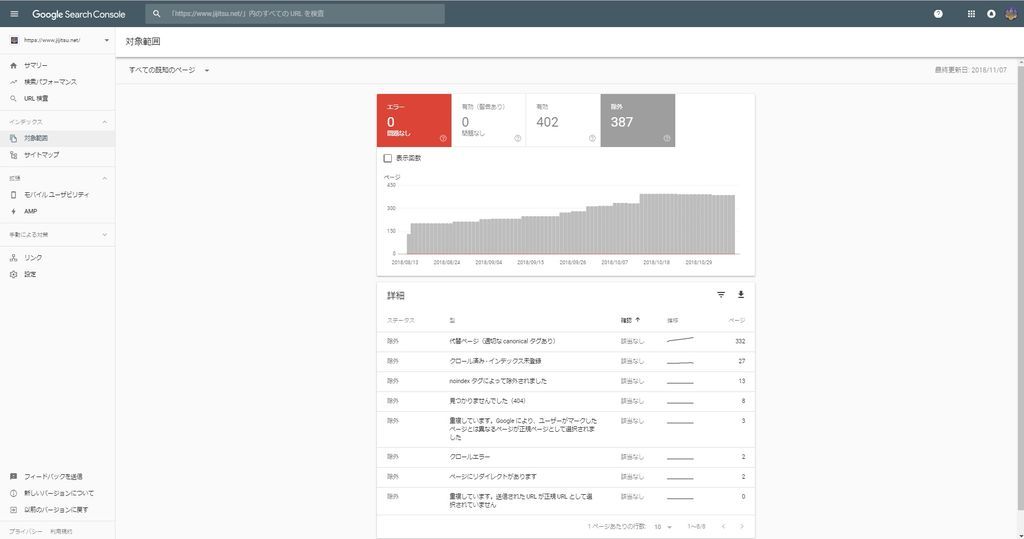Open row 見つかりませんでした (404)

(566, 401)
